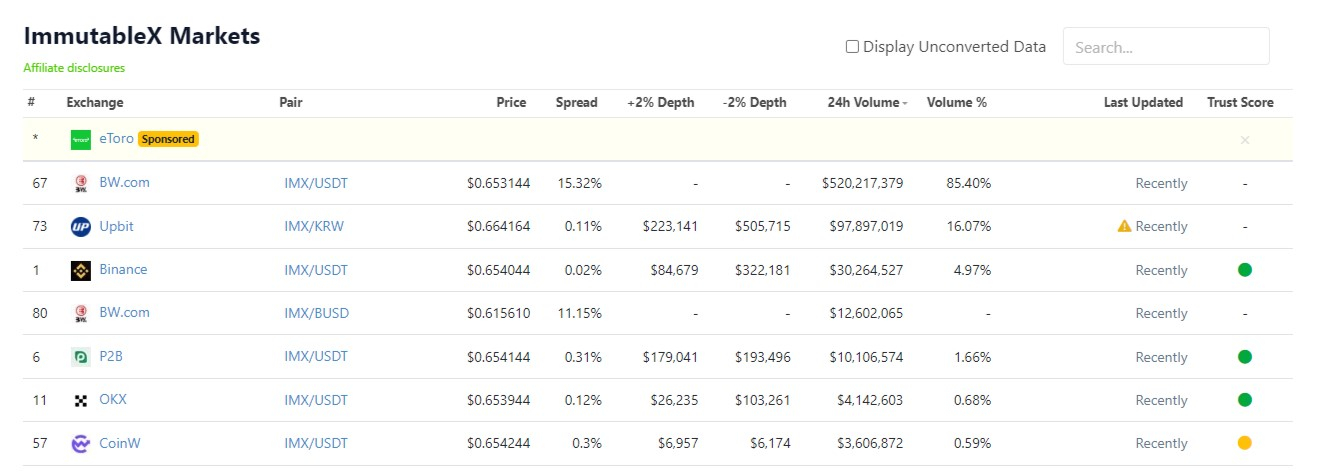Click BW.com logo in IMX/USDT row

tap(81, 183)
